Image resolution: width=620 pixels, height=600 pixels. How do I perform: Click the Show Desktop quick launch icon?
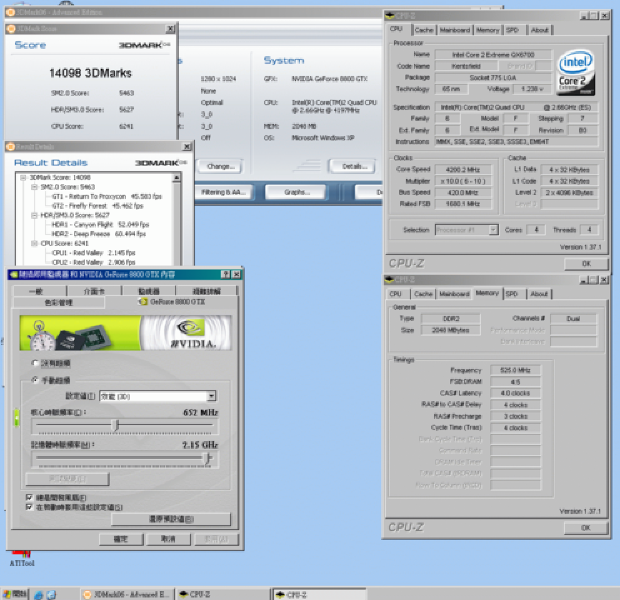[x=51, y=594]
